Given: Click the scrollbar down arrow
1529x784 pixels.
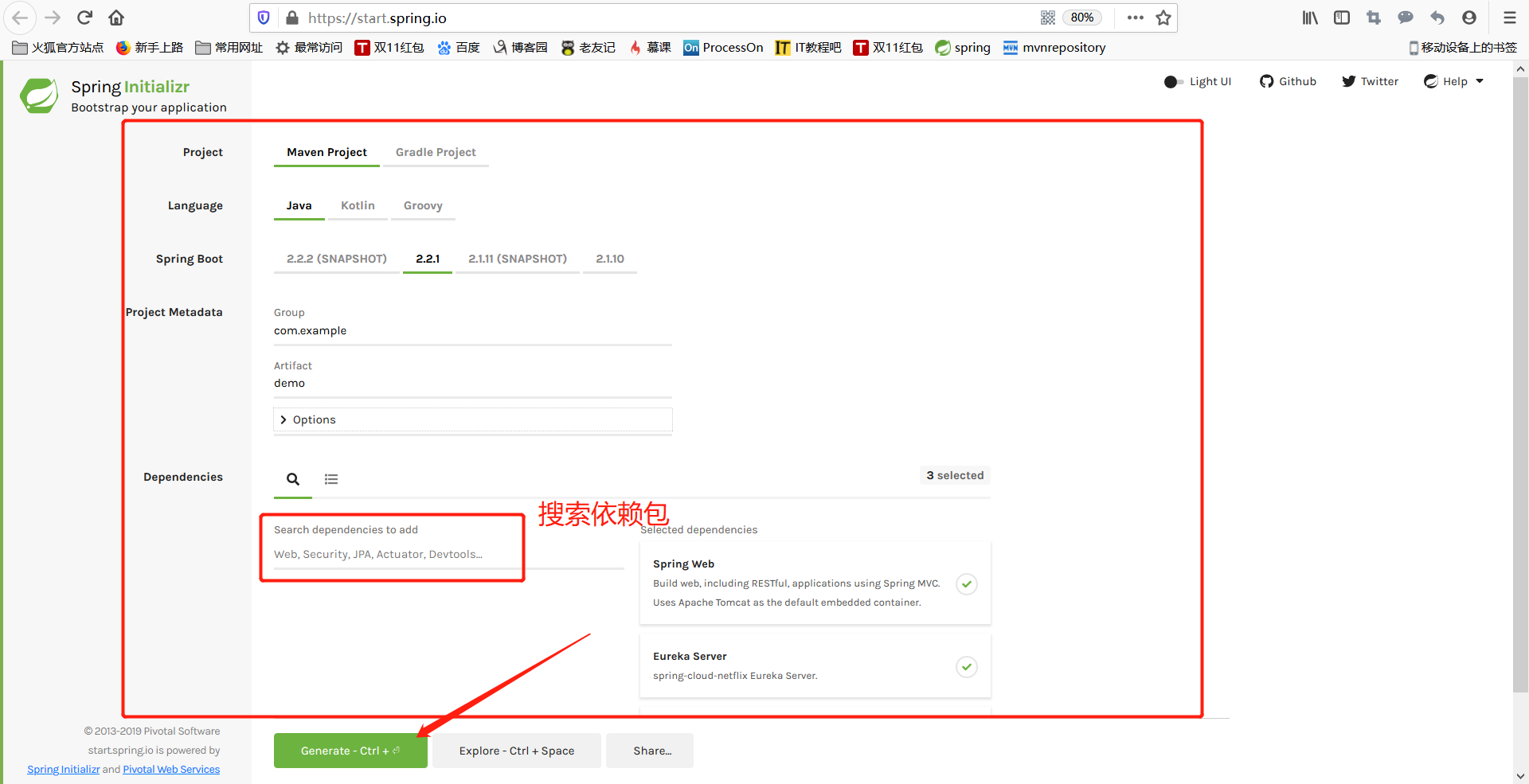Looking at the screenshot, I should click(1520, 776).
